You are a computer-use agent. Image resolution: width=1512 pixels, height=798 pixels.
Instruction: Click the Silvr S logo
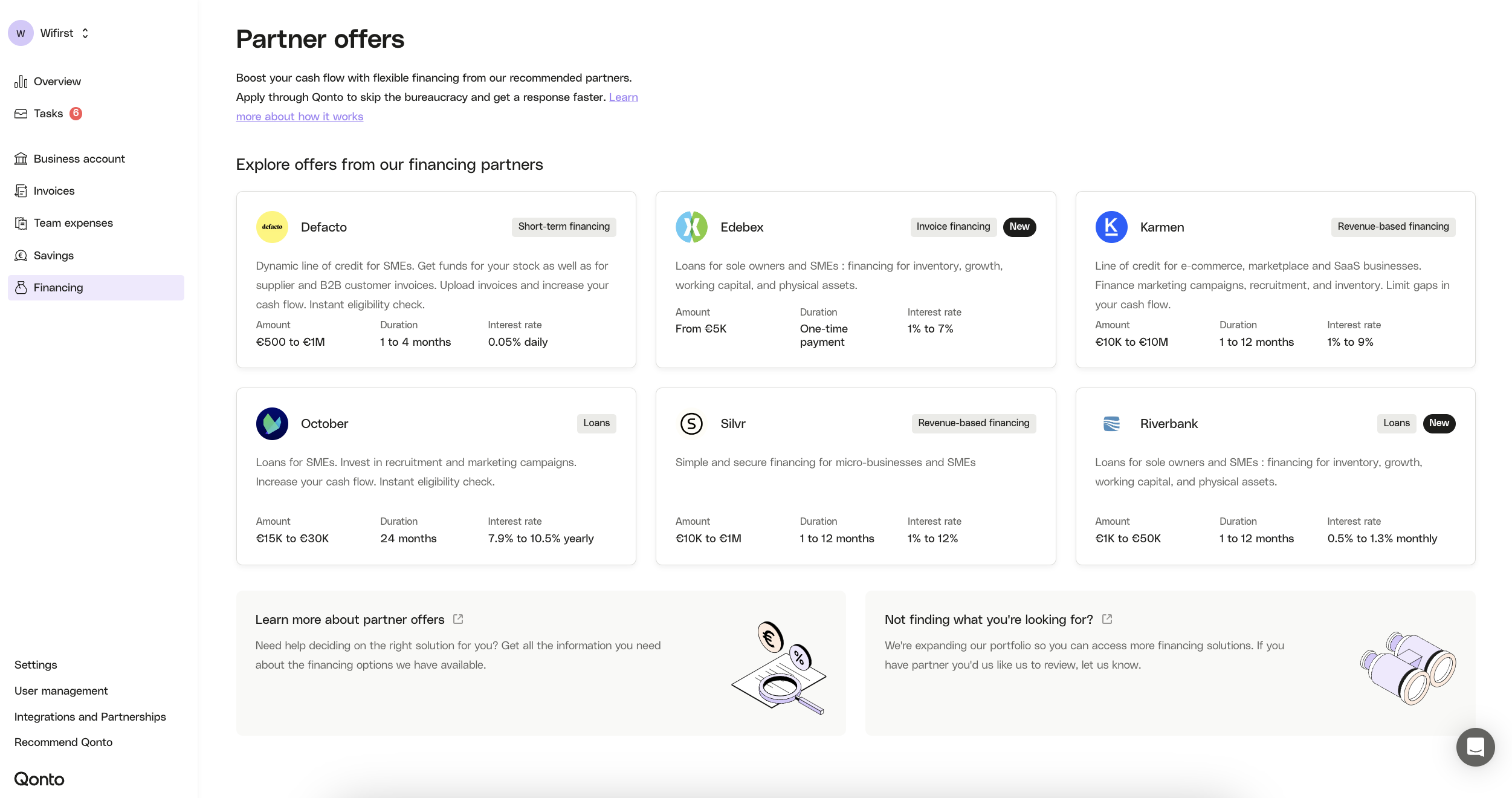tap(691, 424)
